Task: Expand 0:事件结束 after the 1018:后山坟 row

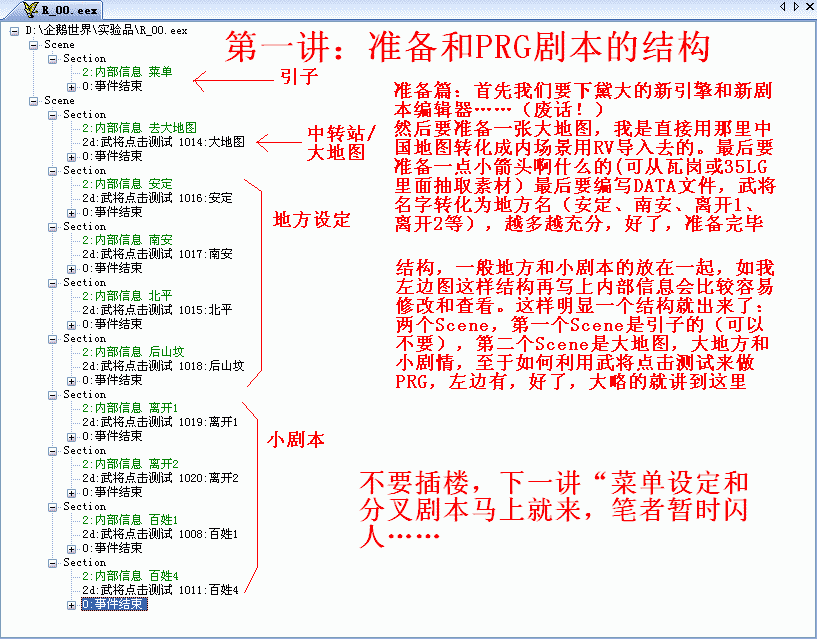Action: coord(71,381)
